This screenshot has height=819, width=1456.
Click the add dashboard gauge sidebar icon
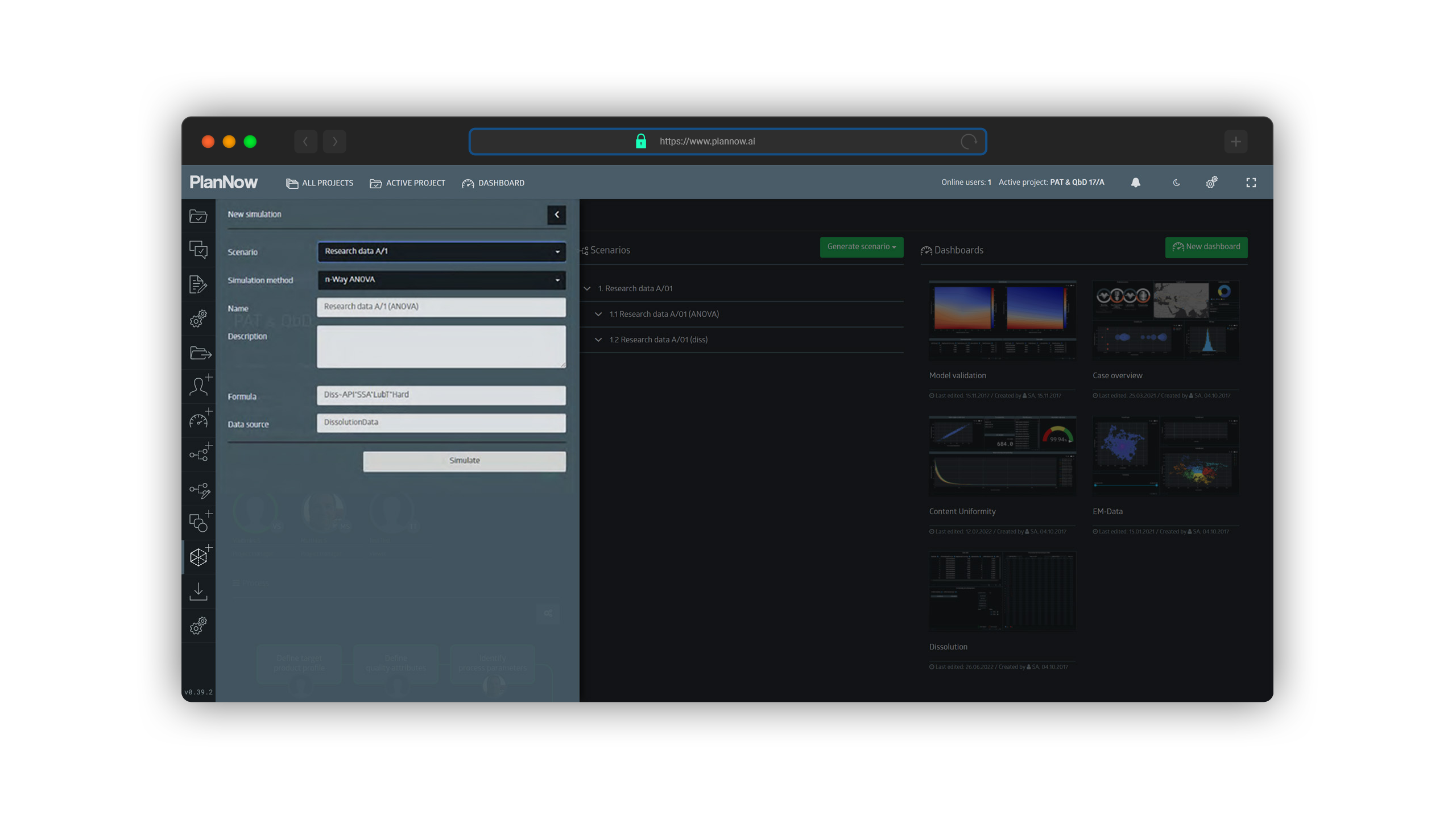[x=200, y=419]
